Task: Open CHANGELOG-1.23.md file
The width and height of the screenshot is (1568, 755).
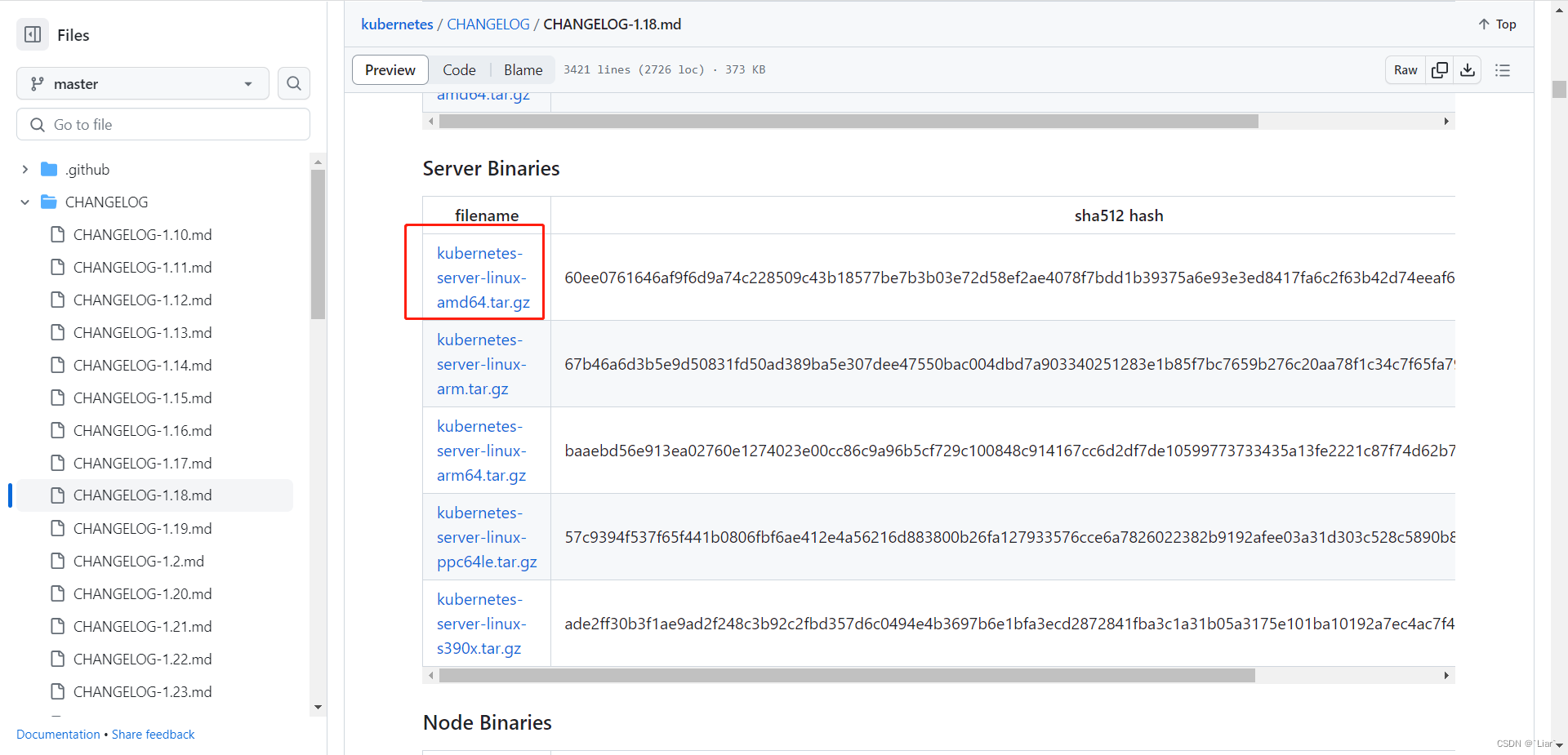Action: pyautogui.click(x=142, y=692)
